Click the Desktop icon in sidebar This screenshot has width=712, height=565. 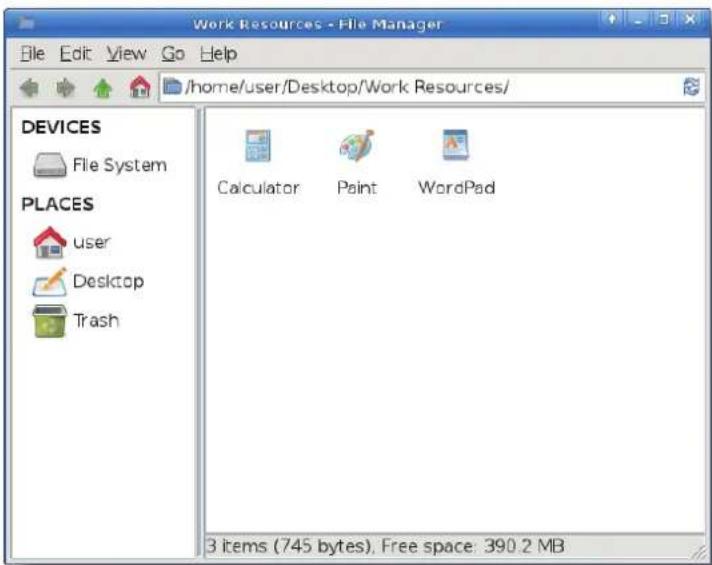coord(49,282)
